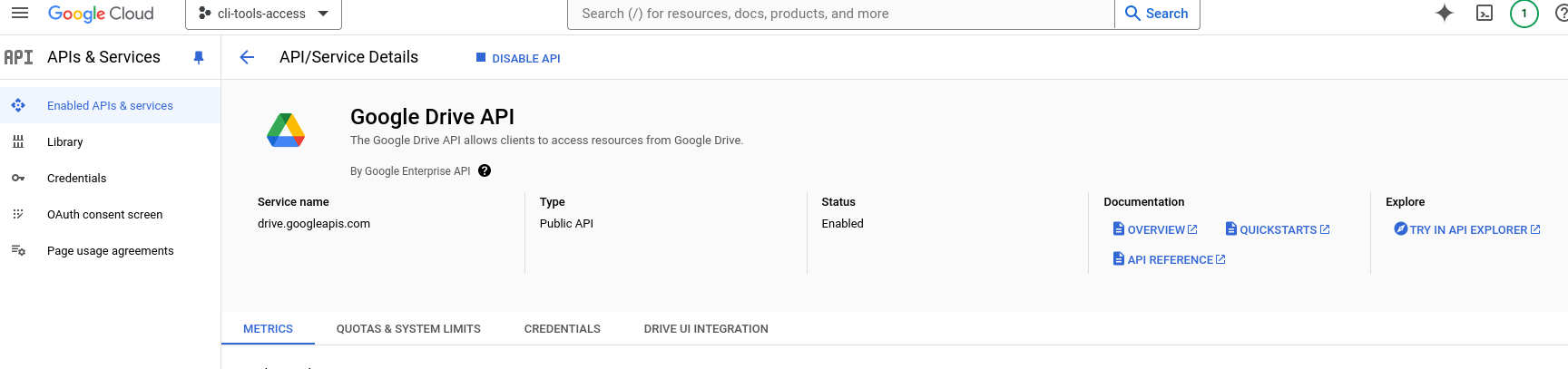1568x369 pixels.
Task: Select Library in the sidebar
Action: point(65,142)
